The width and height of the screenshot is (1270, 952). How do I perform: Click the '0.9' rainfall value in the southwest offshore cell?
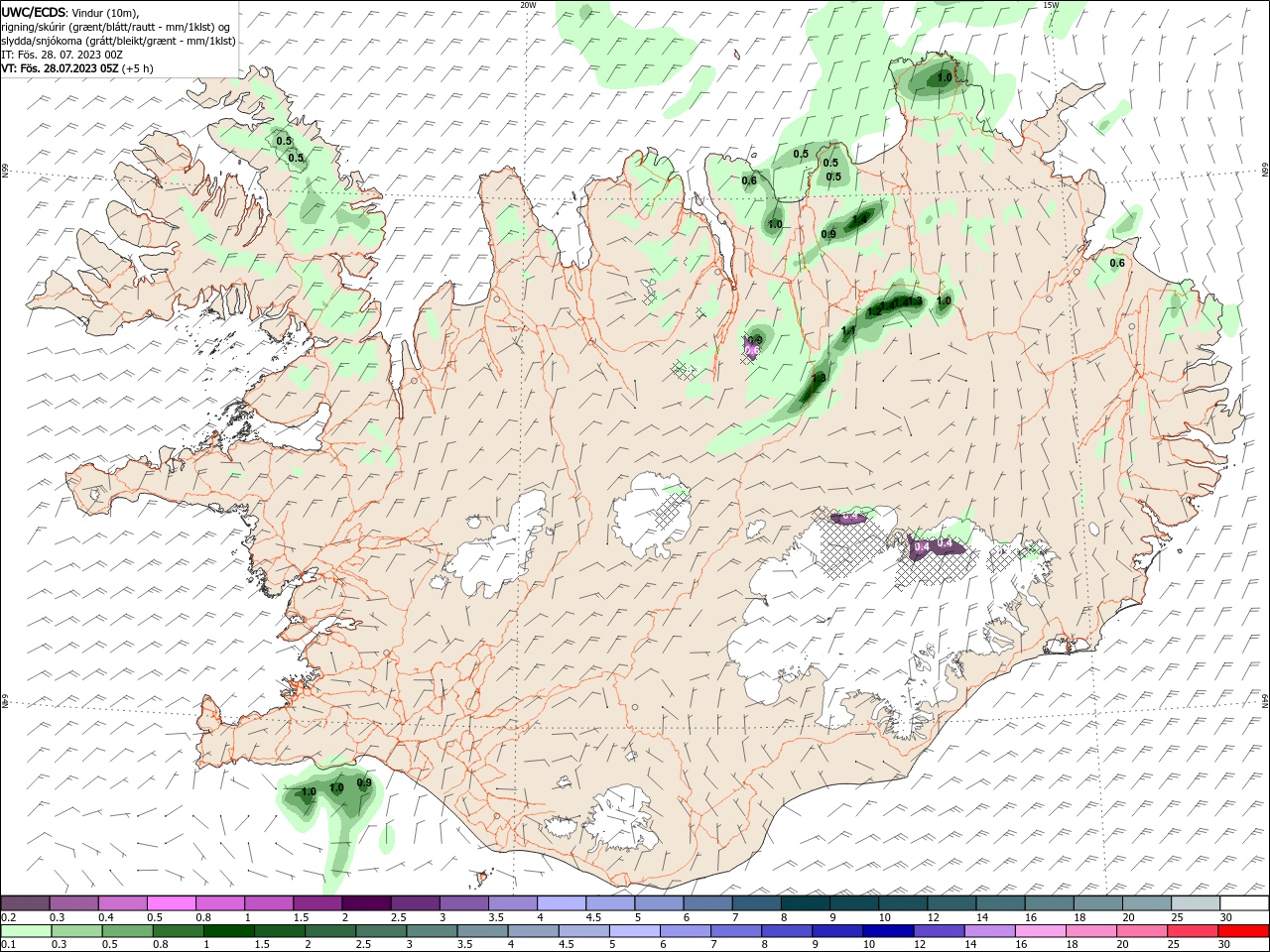click(x=364, y=783)
